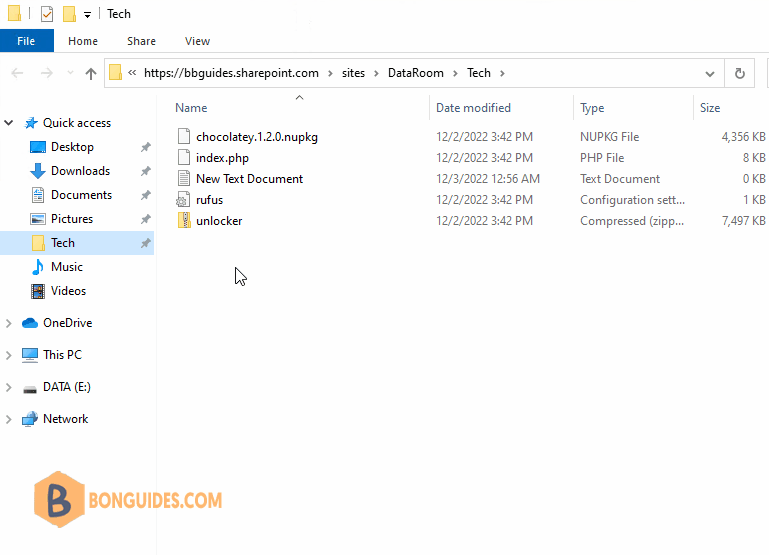Open OneDrive in navigation pane
This screenshot has width=769, height=555.
pos(68,323)
